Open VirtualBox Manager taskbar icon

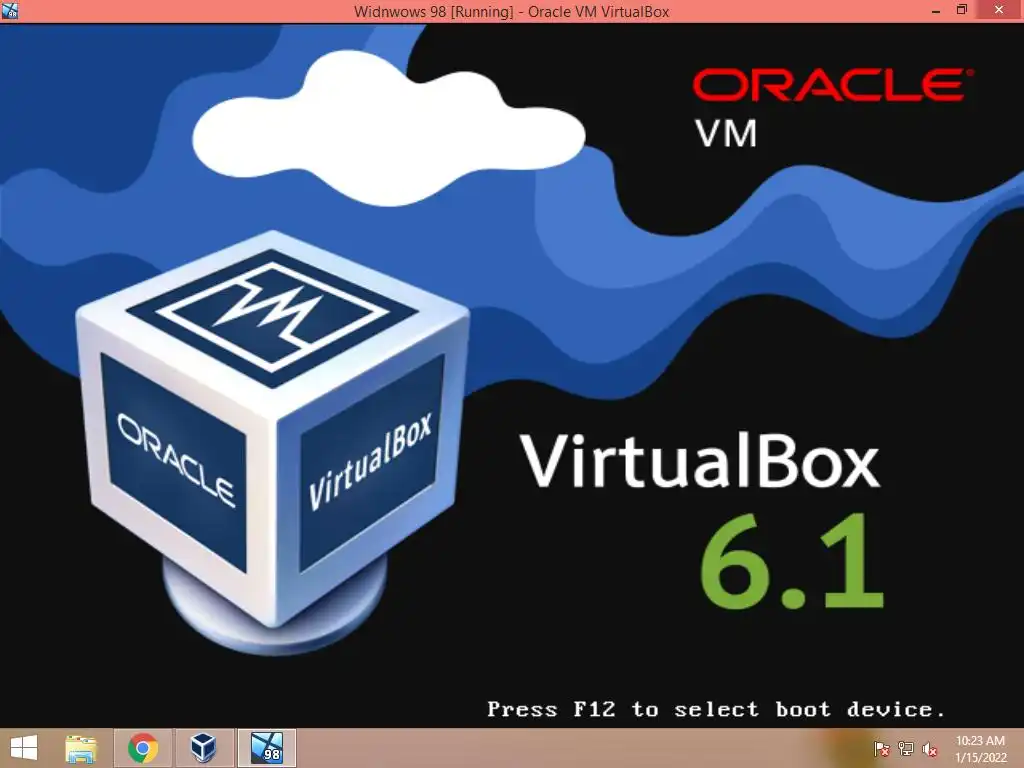(x=203, y=748)
